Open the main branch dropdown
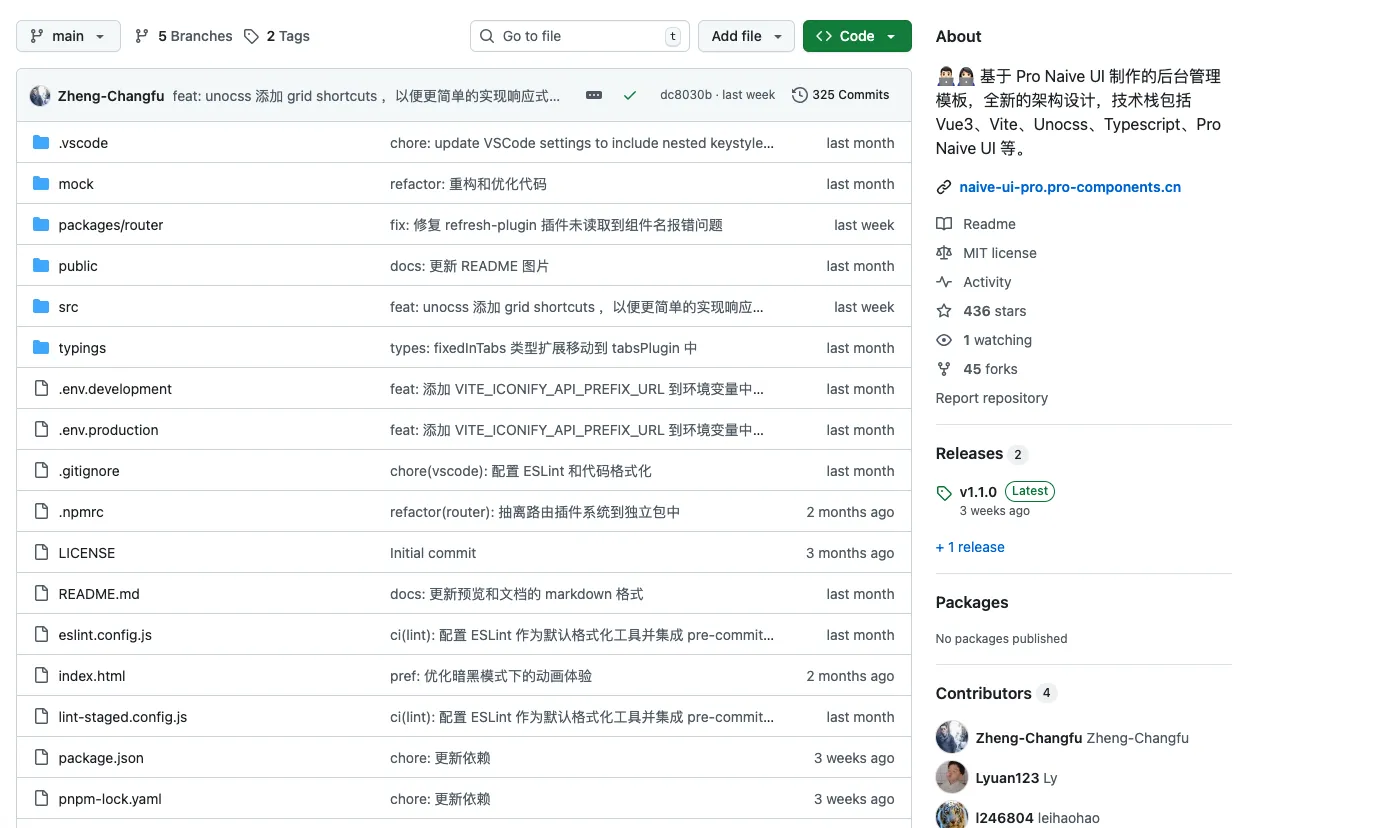Viewport: 1382px width, 828px height. (67, 35)
